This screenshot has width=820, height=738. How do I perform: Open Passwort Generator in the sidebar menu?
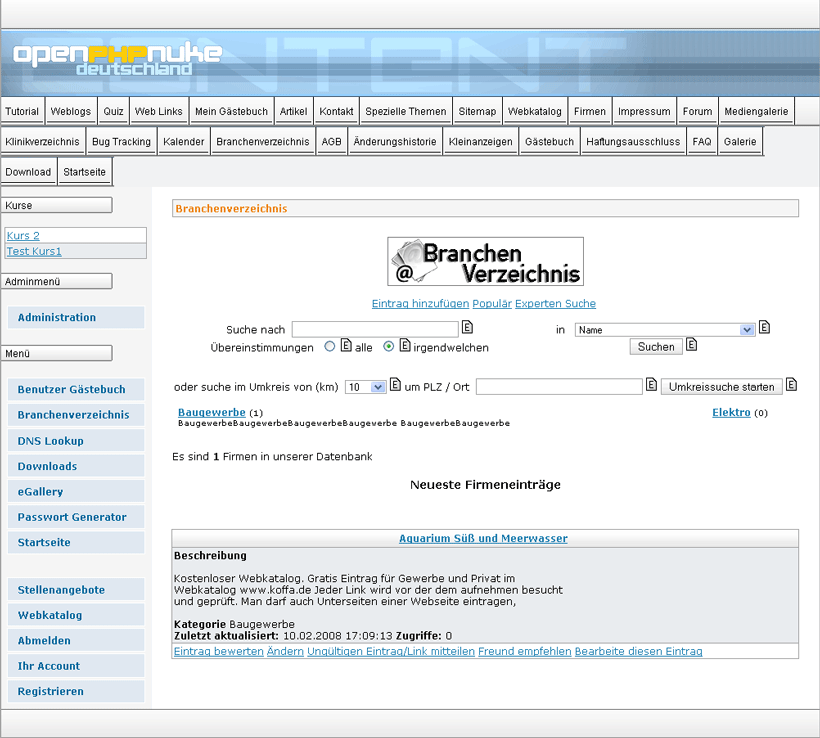[x=72, y=517]
